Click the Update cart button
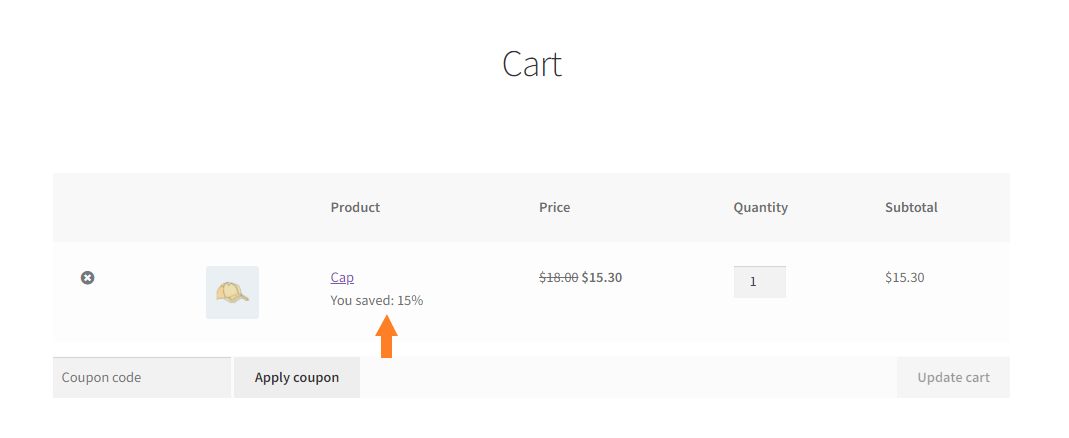The height and width of the screenshot is (438, 1069). click(x=953, y=377)
